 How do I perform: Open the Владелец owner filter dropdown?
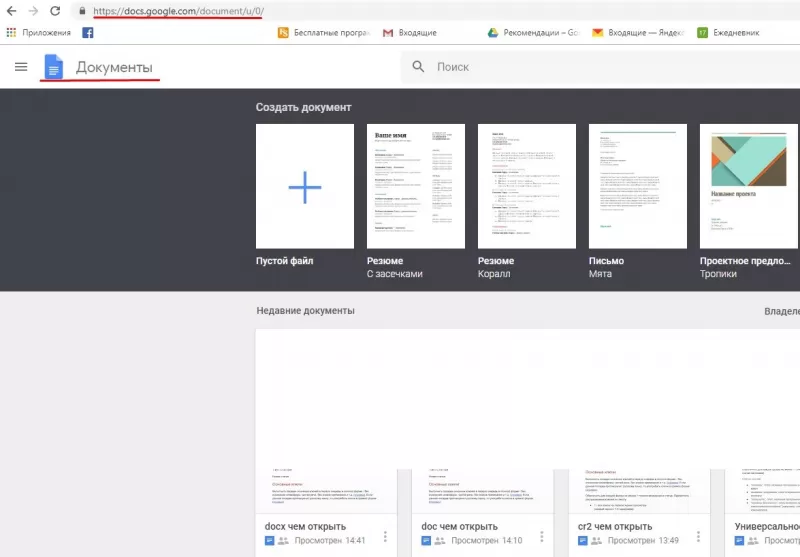[x=782, y=311]
